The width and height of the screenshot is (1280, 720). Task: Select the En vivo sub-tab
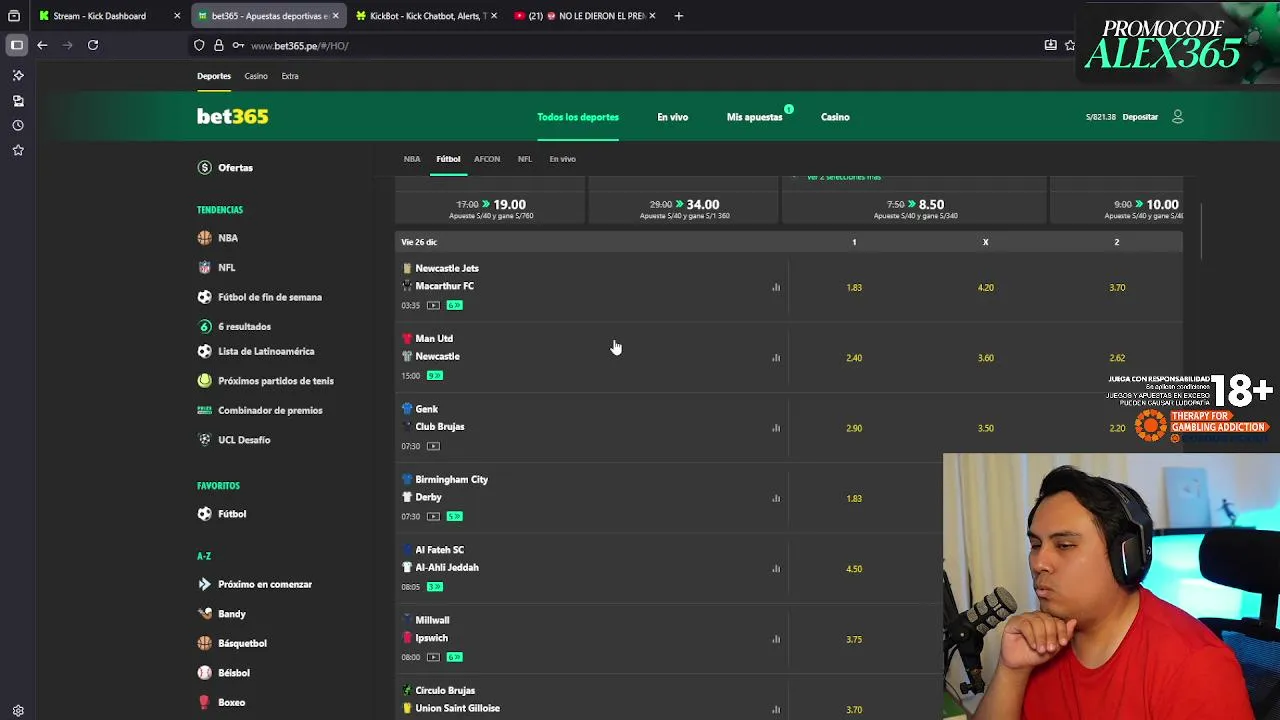click(x=562, y=159)
